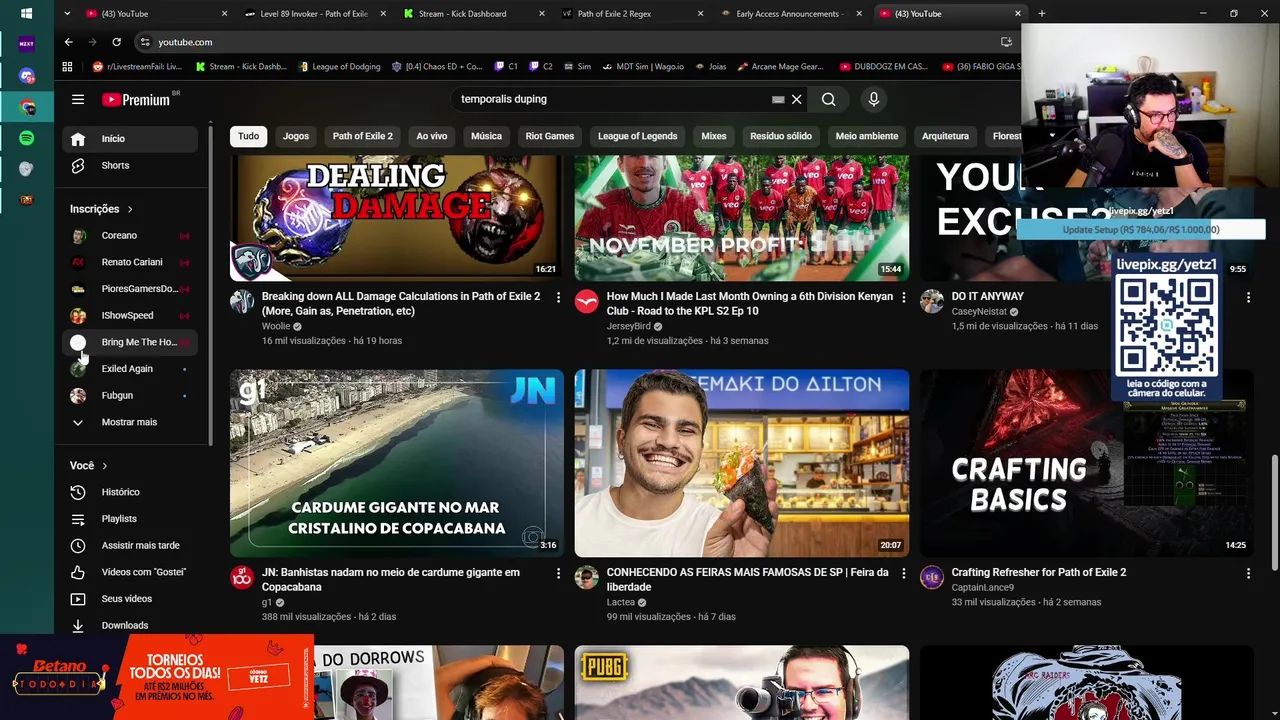This screenshot has width=1280, height=720.
Task: Open the JerseyBird channel avatar
Action: pyautogui.click(x=587, y=302)
